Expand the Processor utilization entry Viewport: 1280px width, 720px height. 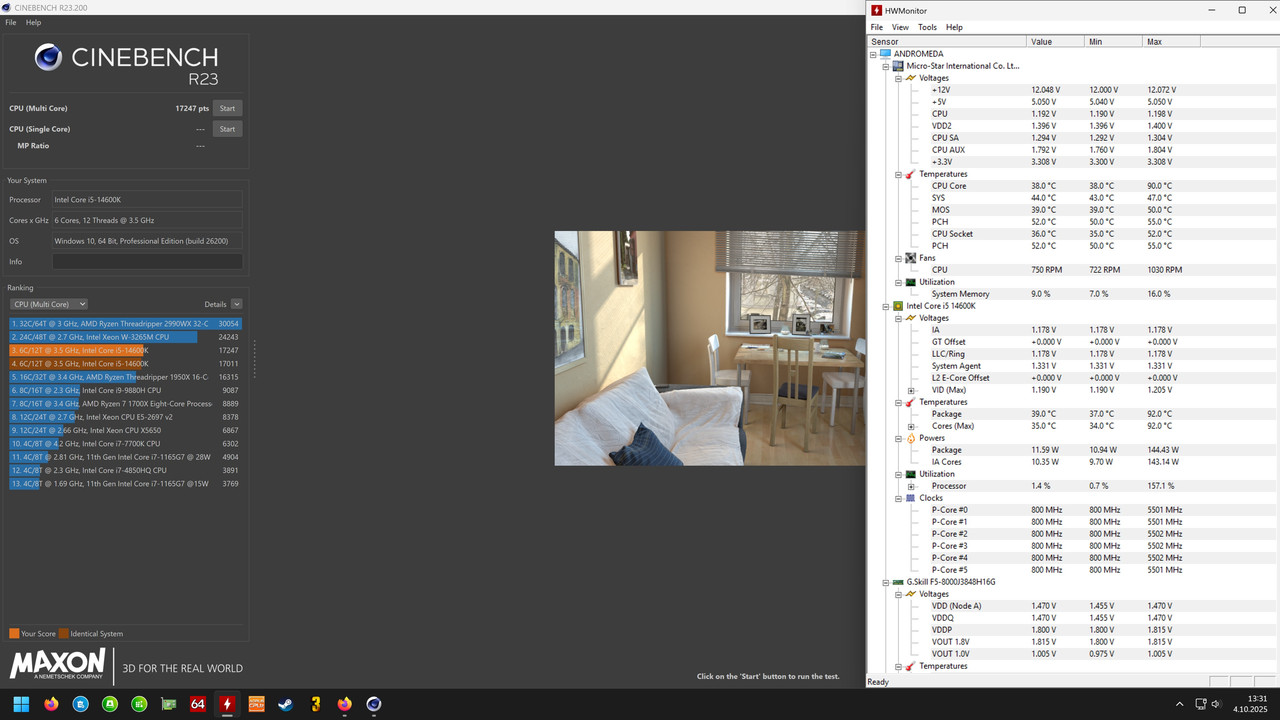coord(911,486)
